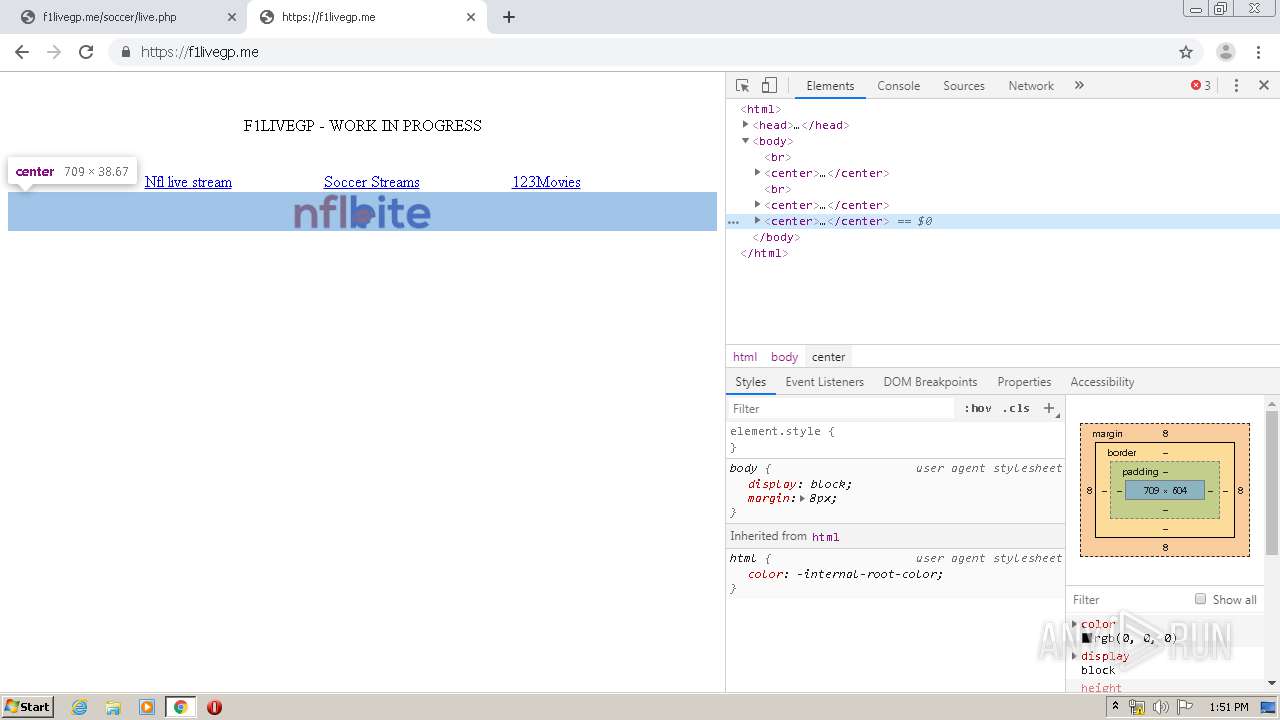This screenshot has height=720, width=1280.
Task: Select the html opening tag in the DOM tree
Action: coord(761,109)
